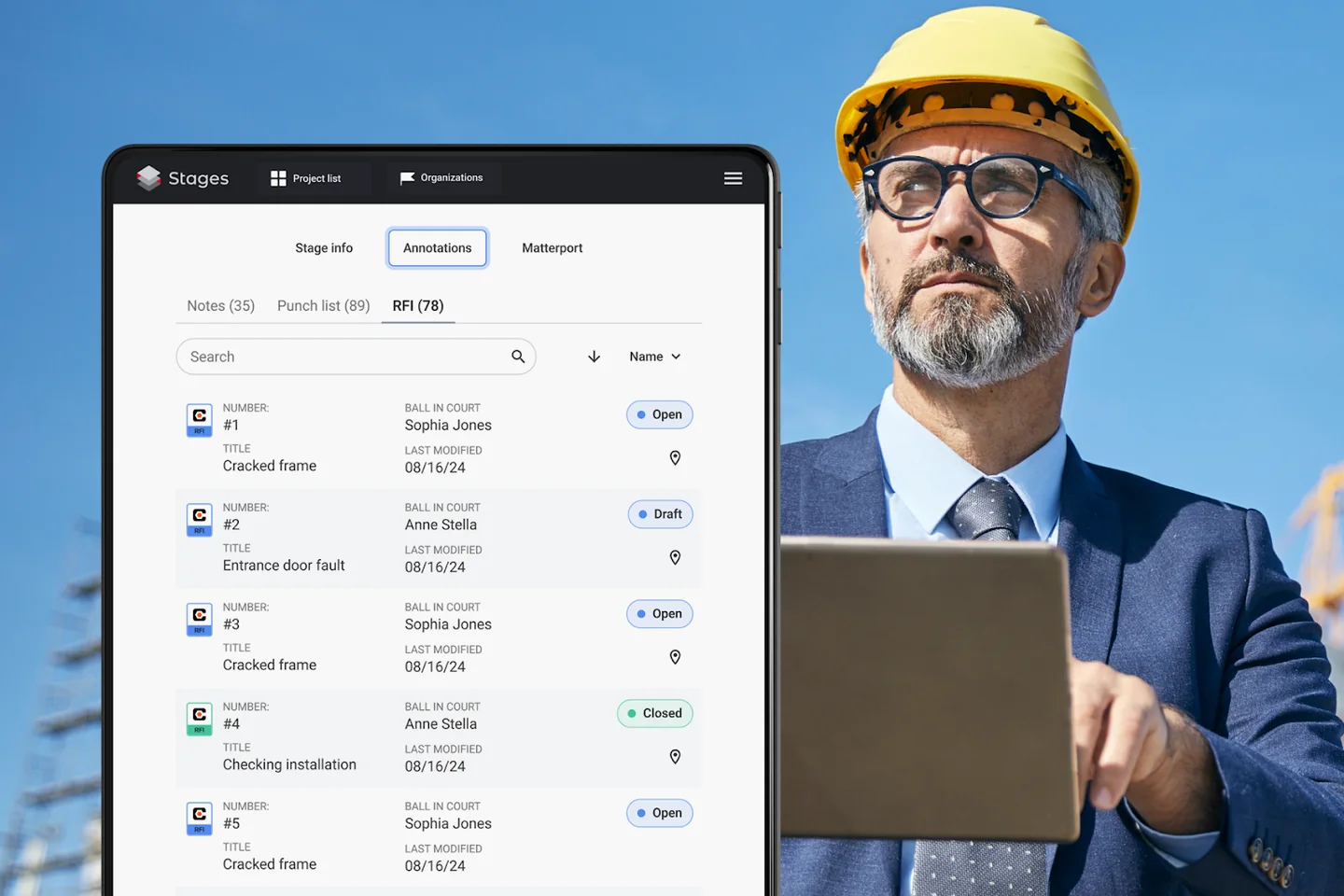Click RFI icon for item #2
This screenshot has width=1344, height=896.
click(200, 520)
